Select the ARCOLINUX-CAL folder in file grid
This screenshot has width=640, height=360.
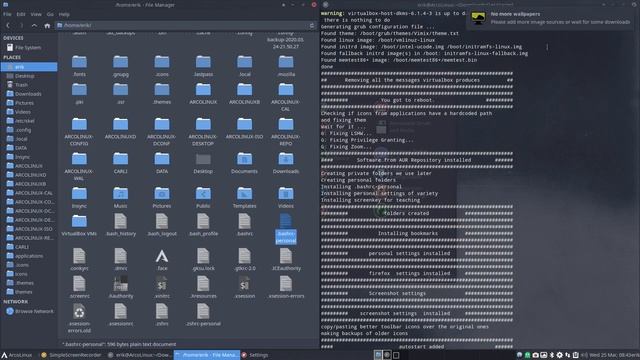coord(286,90)
